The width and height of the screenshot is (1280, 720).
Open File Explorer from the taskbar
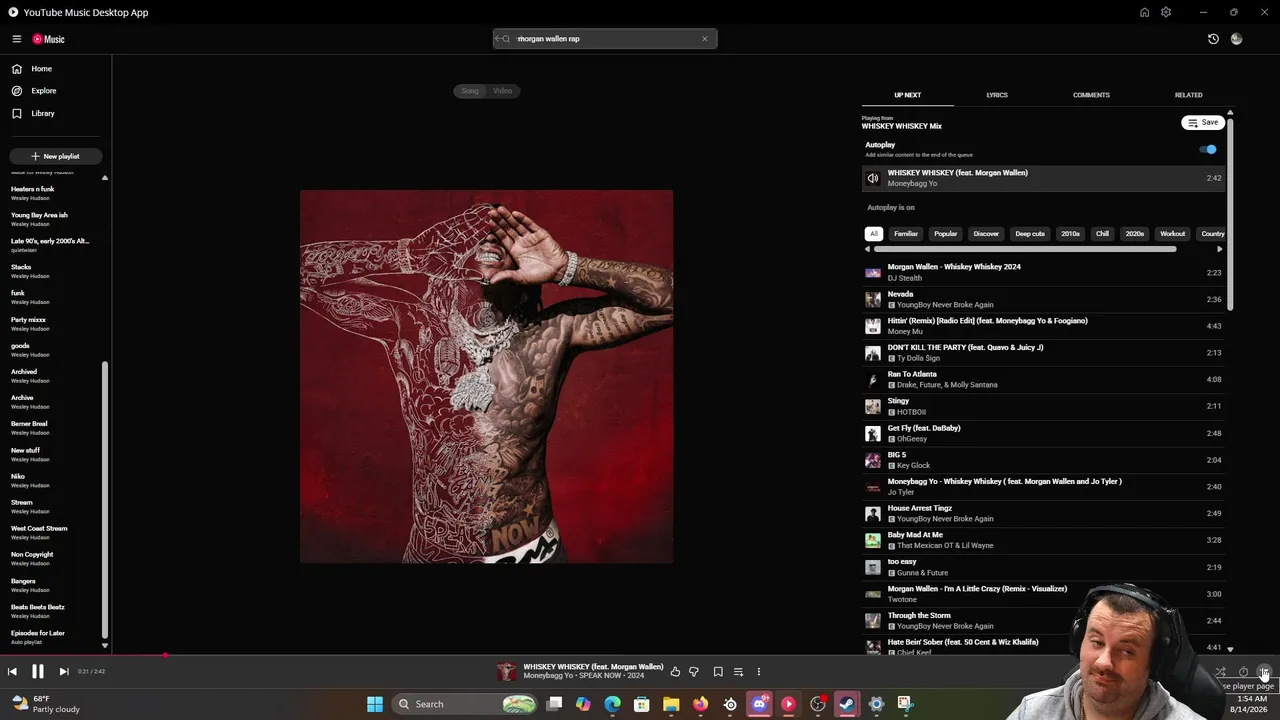click(x=671, y=704)
